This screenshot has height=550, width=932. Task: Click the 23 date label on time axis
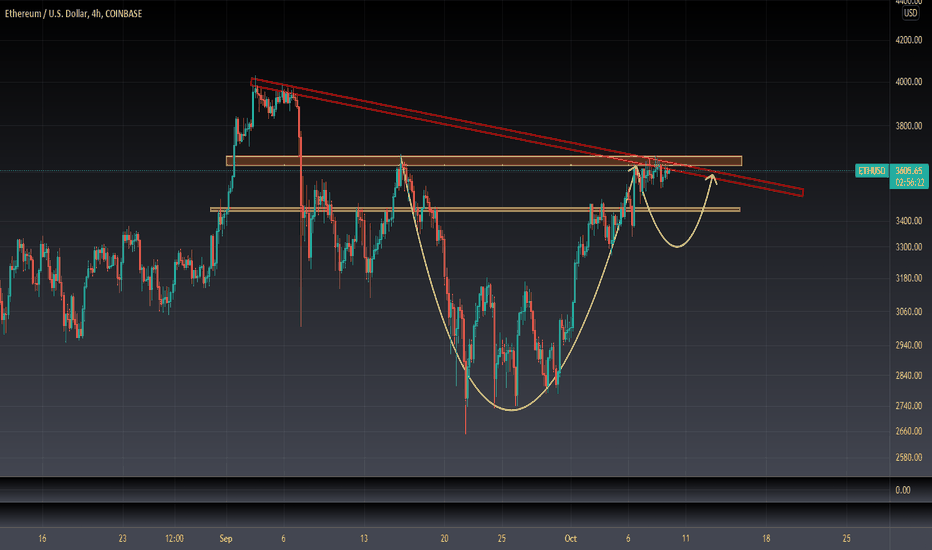[x=122, y=539]
